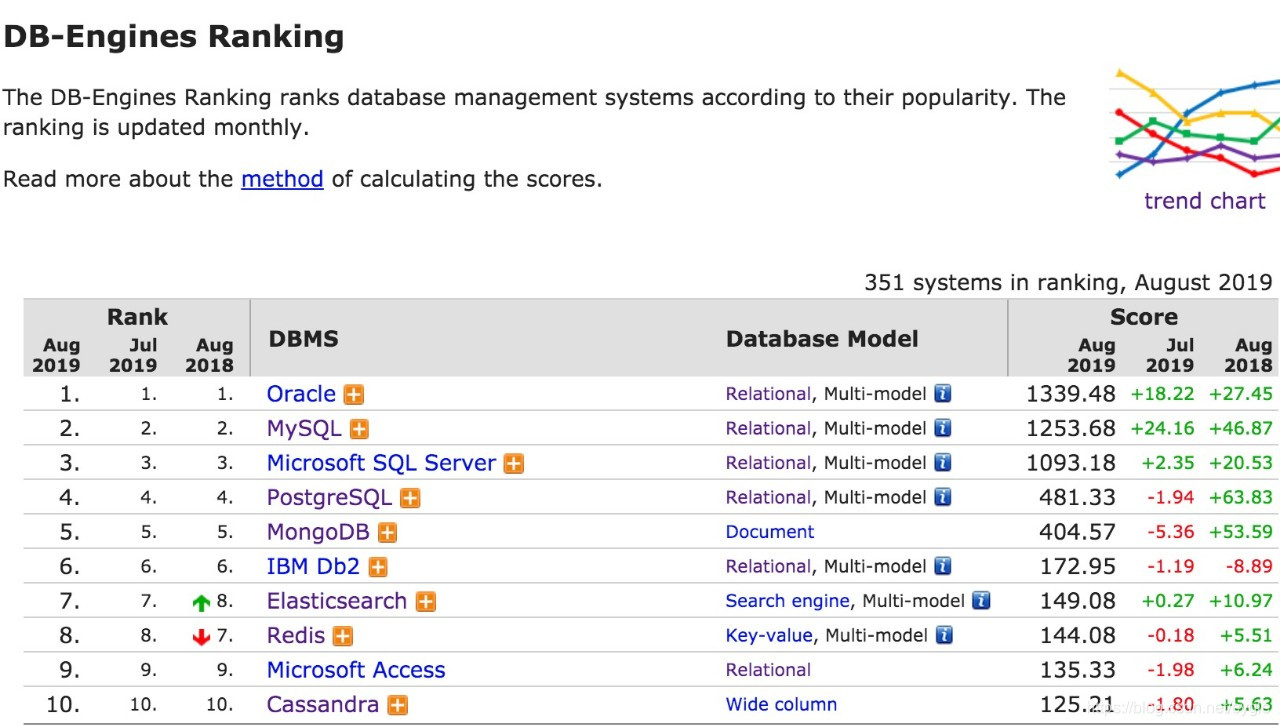Select Oracle's score 1339.48
Screen dimensions: 1280x726
point(1070,394)
